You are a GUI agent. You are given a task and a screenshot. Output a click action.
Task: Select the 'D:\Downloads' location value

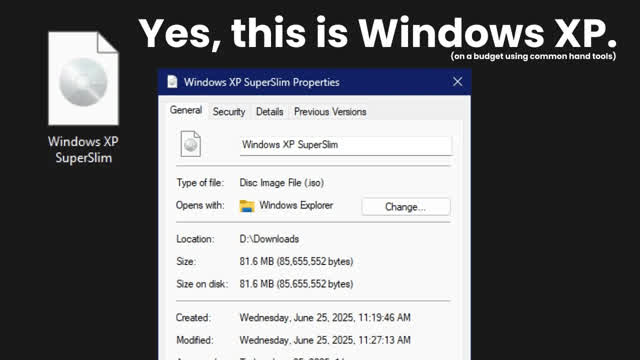269,239
